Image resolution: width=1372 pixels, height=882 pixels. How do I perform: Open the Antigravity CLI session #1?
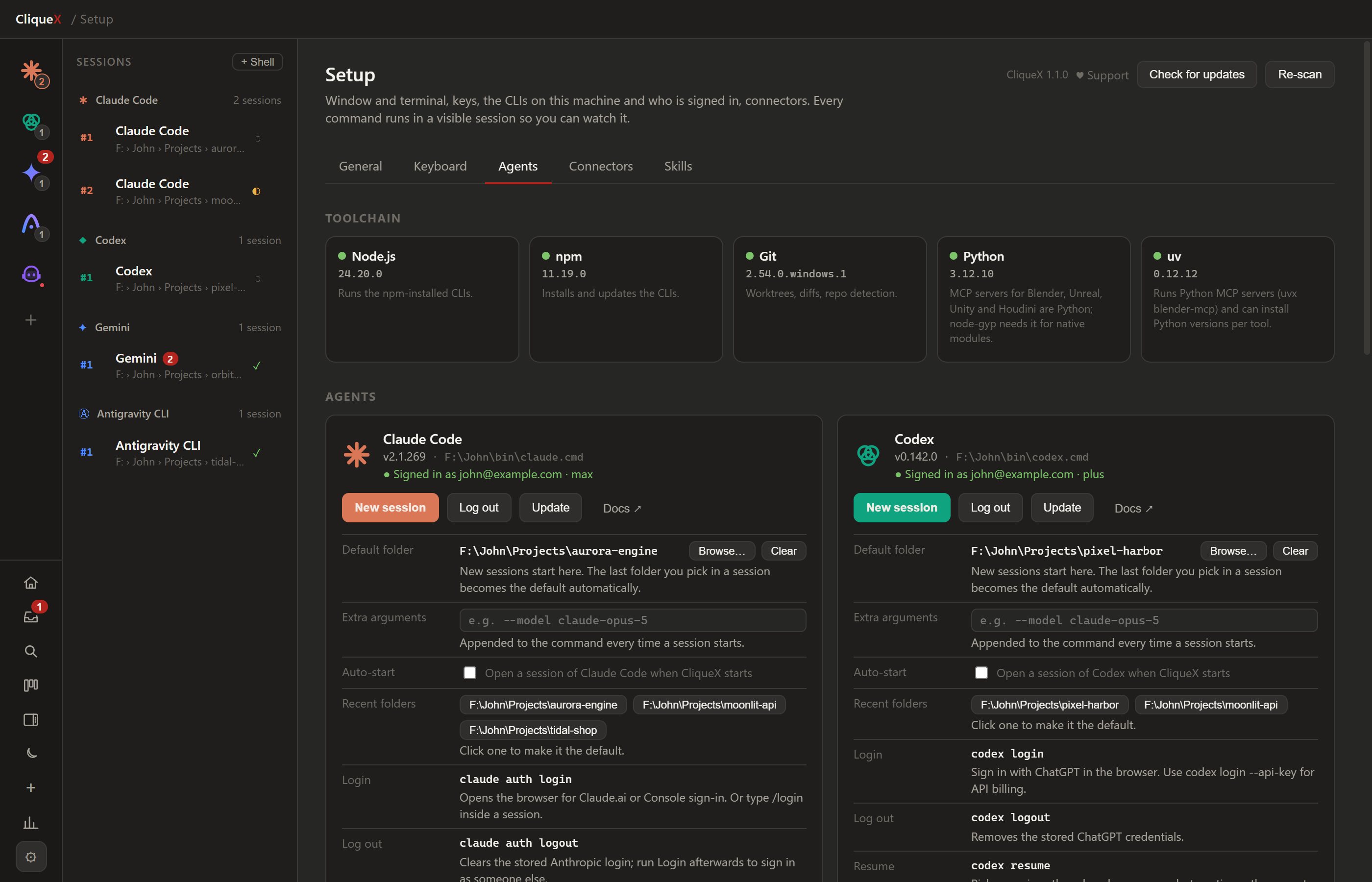click(x=179, y=453)
